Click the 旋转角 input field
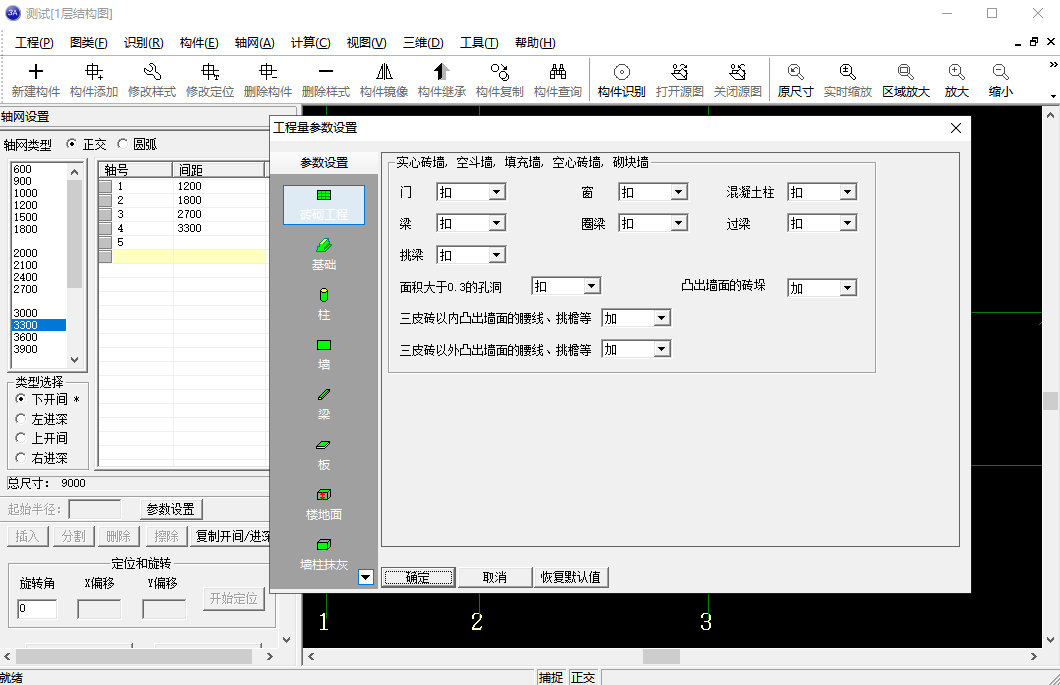This screenshot has width=1060, height=685. 37,609
